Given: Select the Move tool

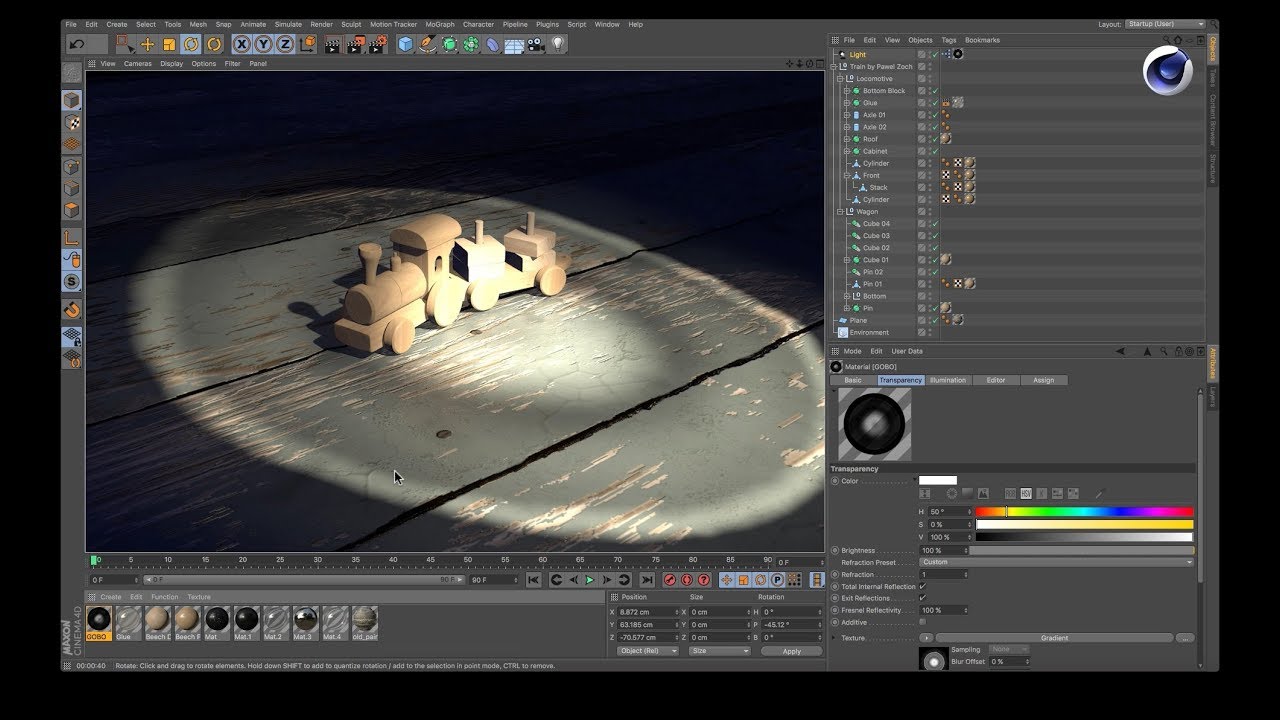Looking at the screenshot, I should click(147, 44).
